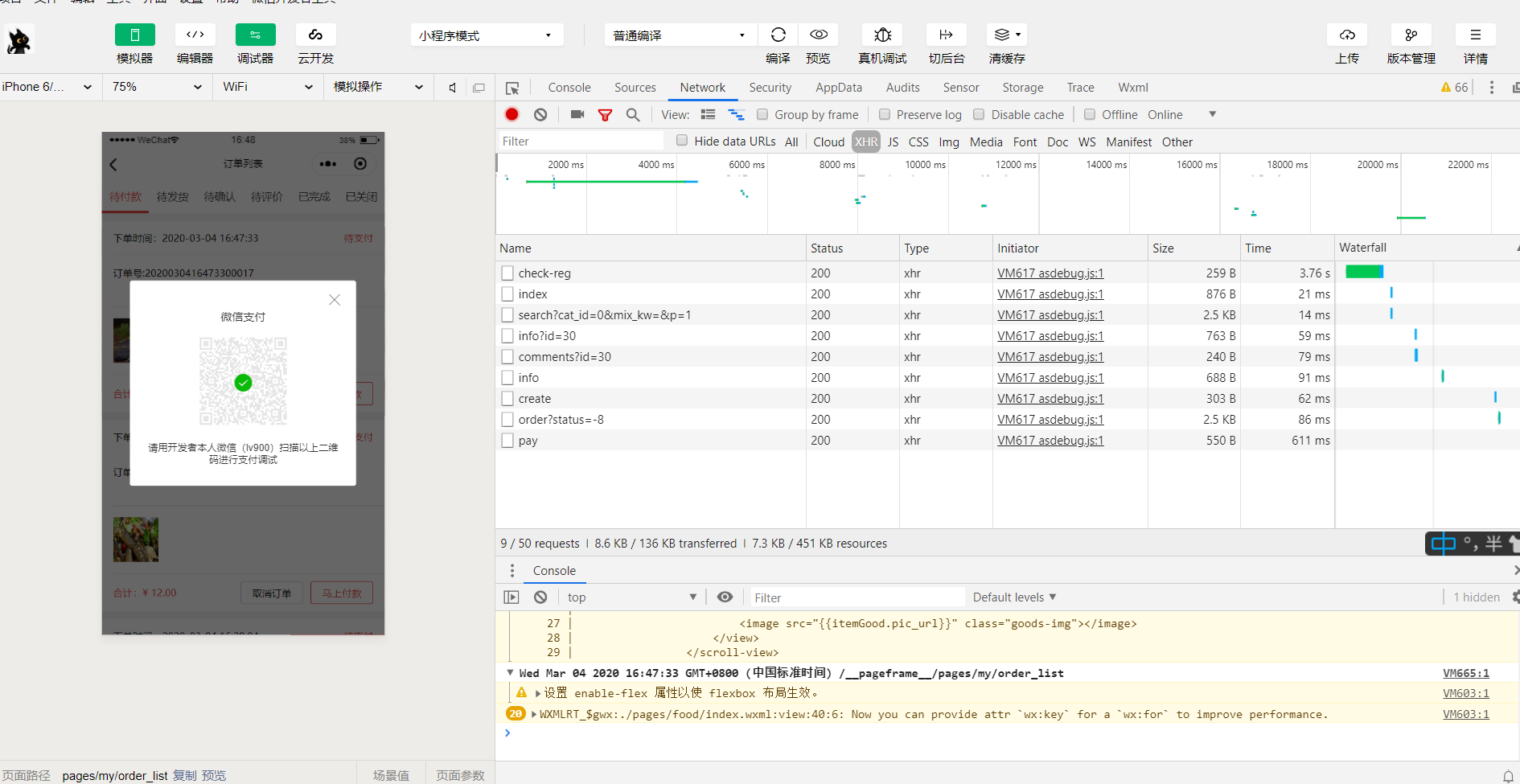Open the Default levels dropdown
The width and height of the screenshot is (1520, 784).
coord(1014,597)
